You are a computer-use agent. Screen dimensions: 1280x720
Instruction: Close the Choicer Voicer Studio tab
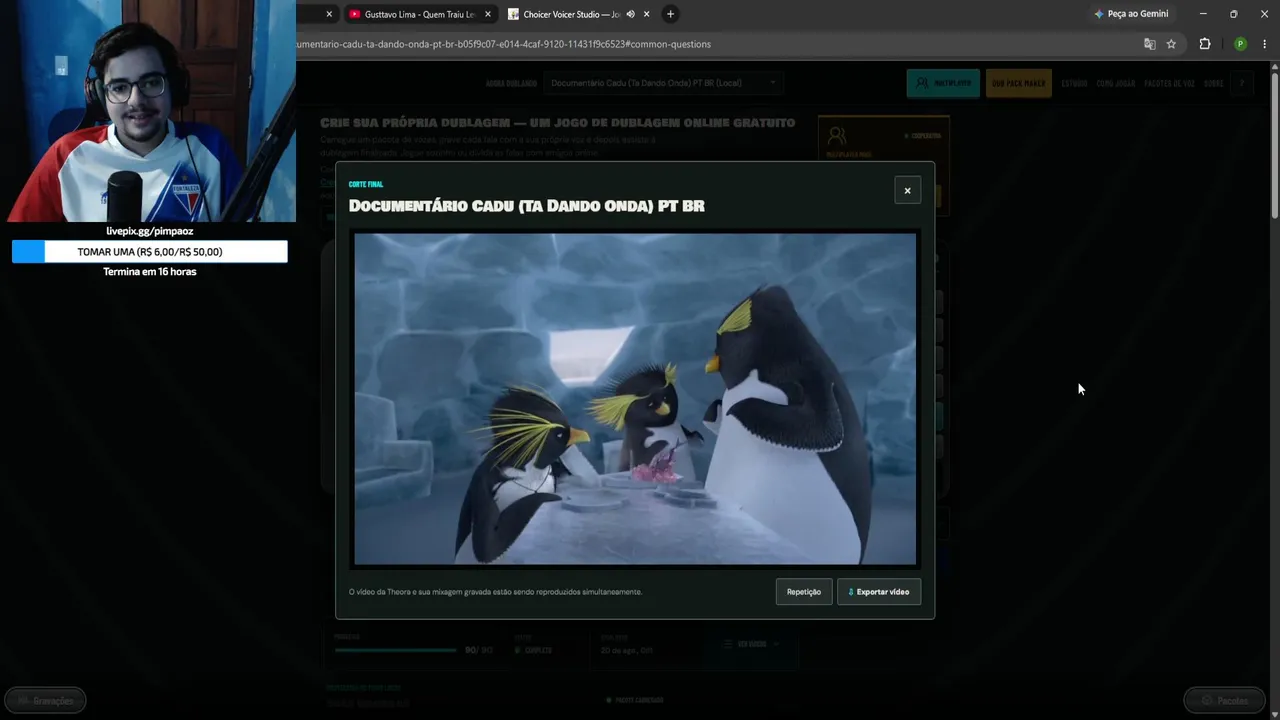(647, 14)
